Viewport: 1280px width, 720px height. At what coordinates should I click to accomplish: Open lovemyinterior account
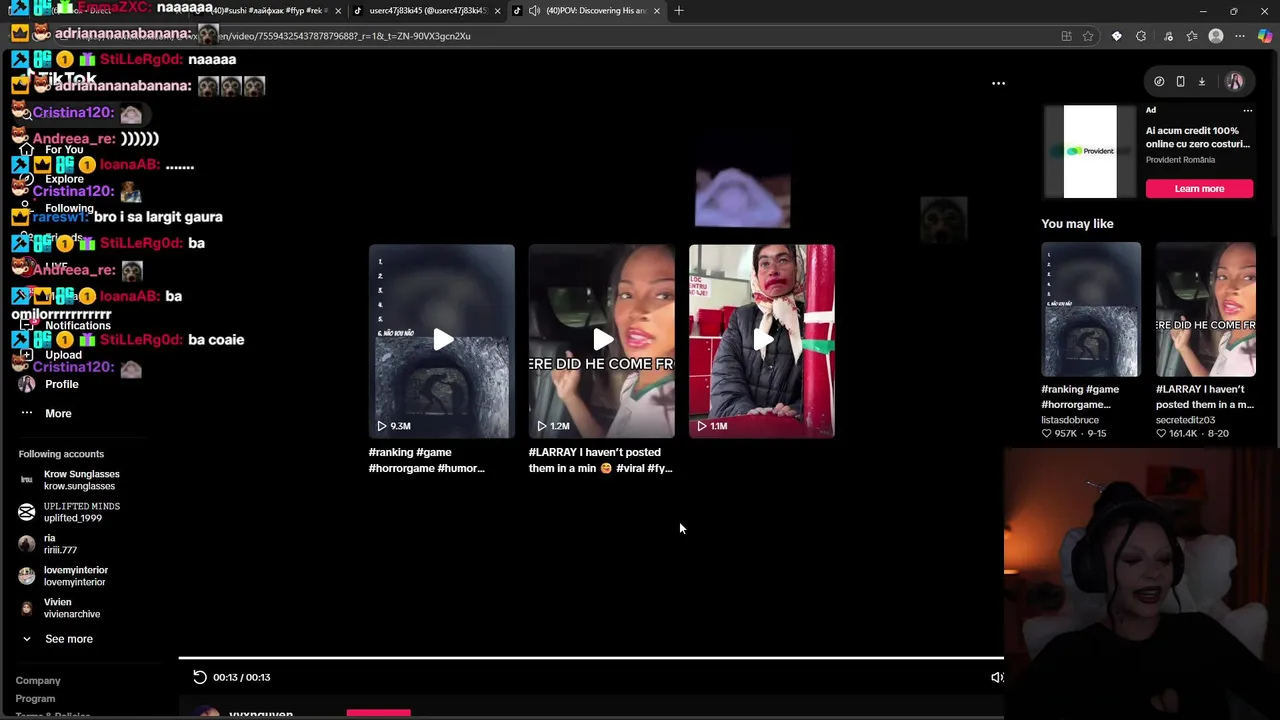(x=75, y=576)
